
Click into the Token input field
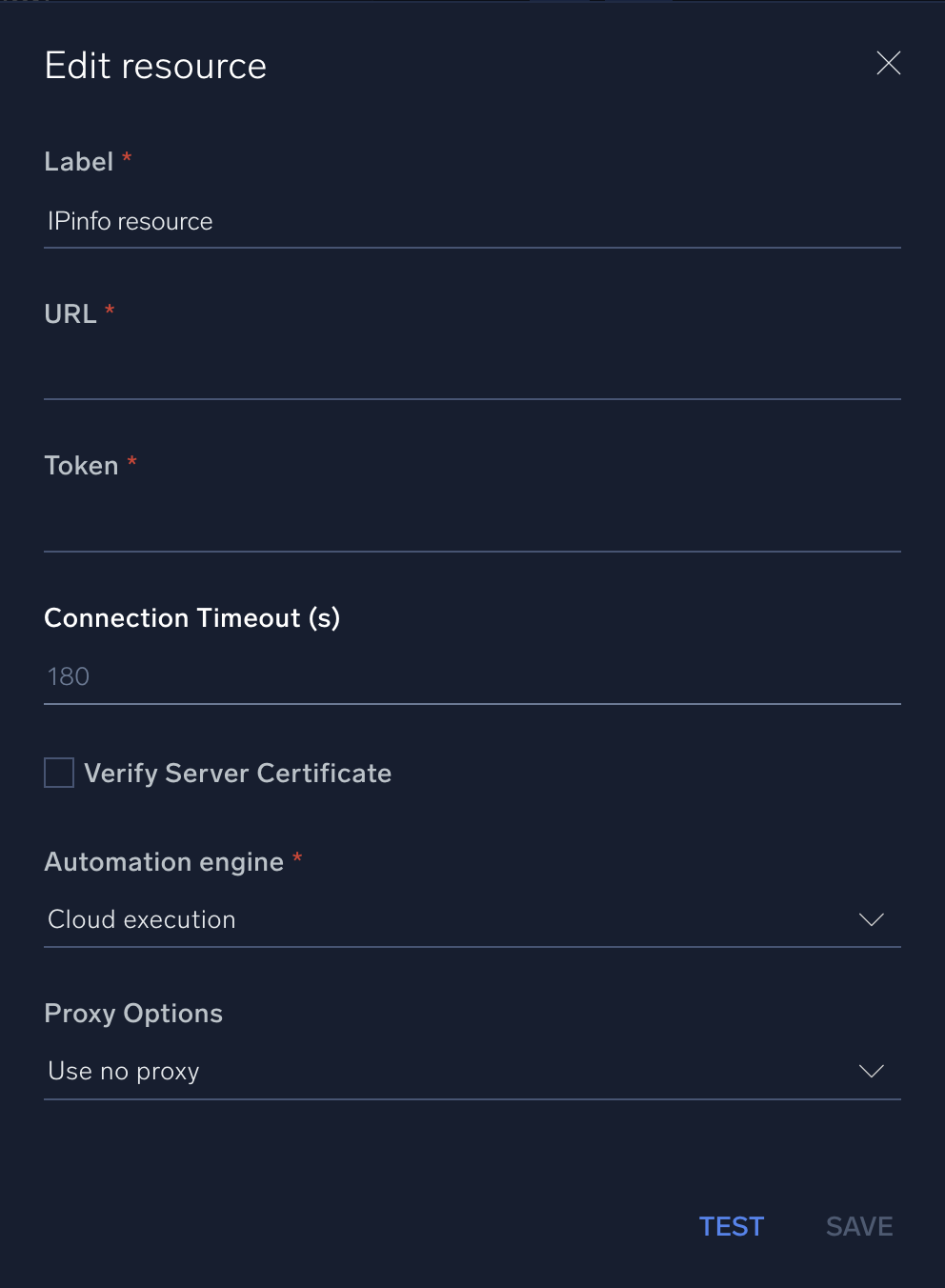coord(472,526)
